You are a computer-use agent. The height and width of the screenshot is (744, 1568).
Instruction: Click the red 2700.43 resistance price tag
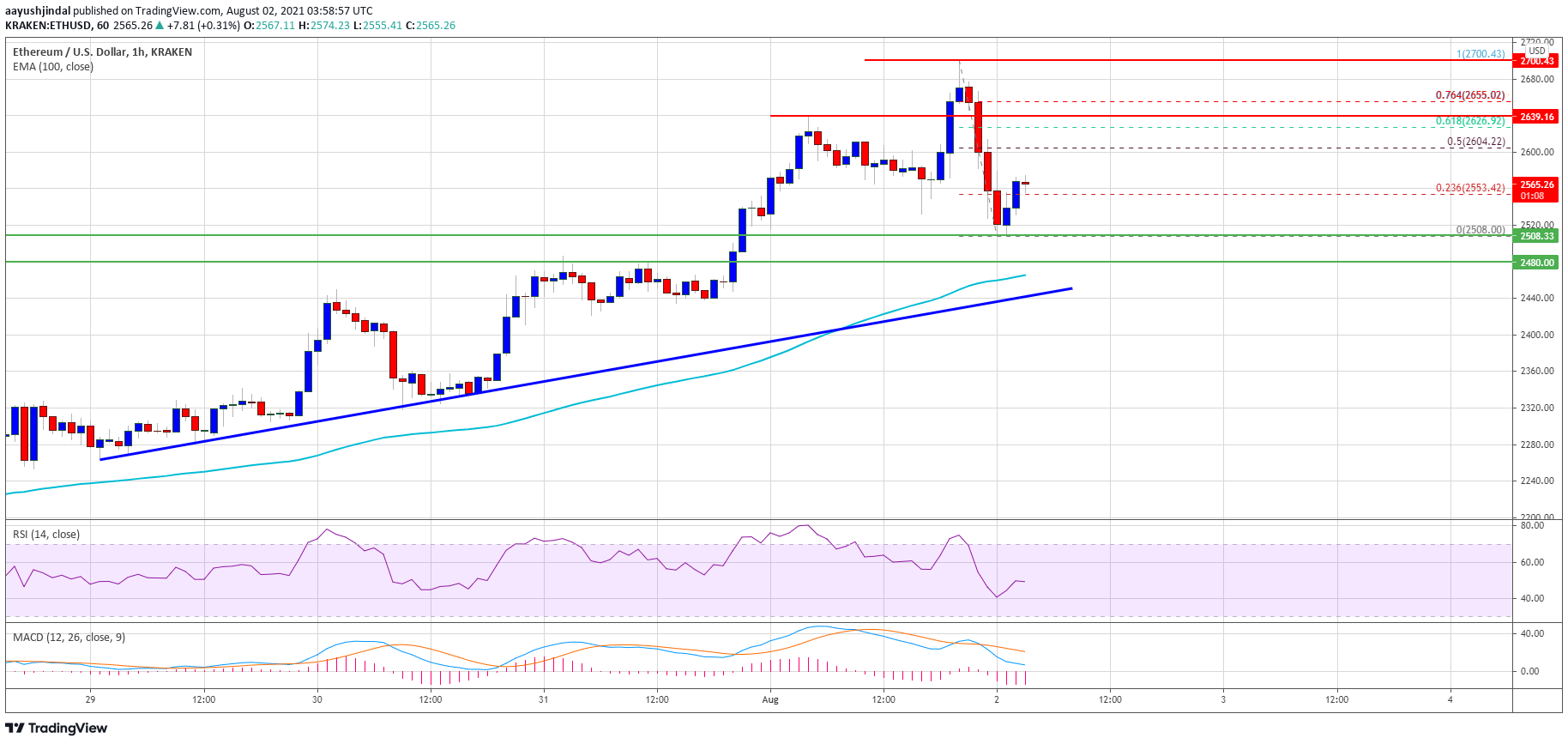[x=1537, y=61]
